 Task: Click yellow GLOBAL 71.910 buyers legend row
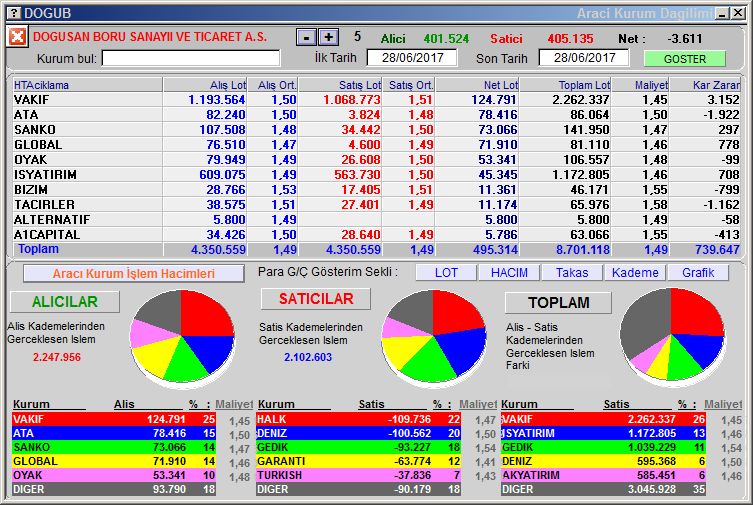click(114, 461)
